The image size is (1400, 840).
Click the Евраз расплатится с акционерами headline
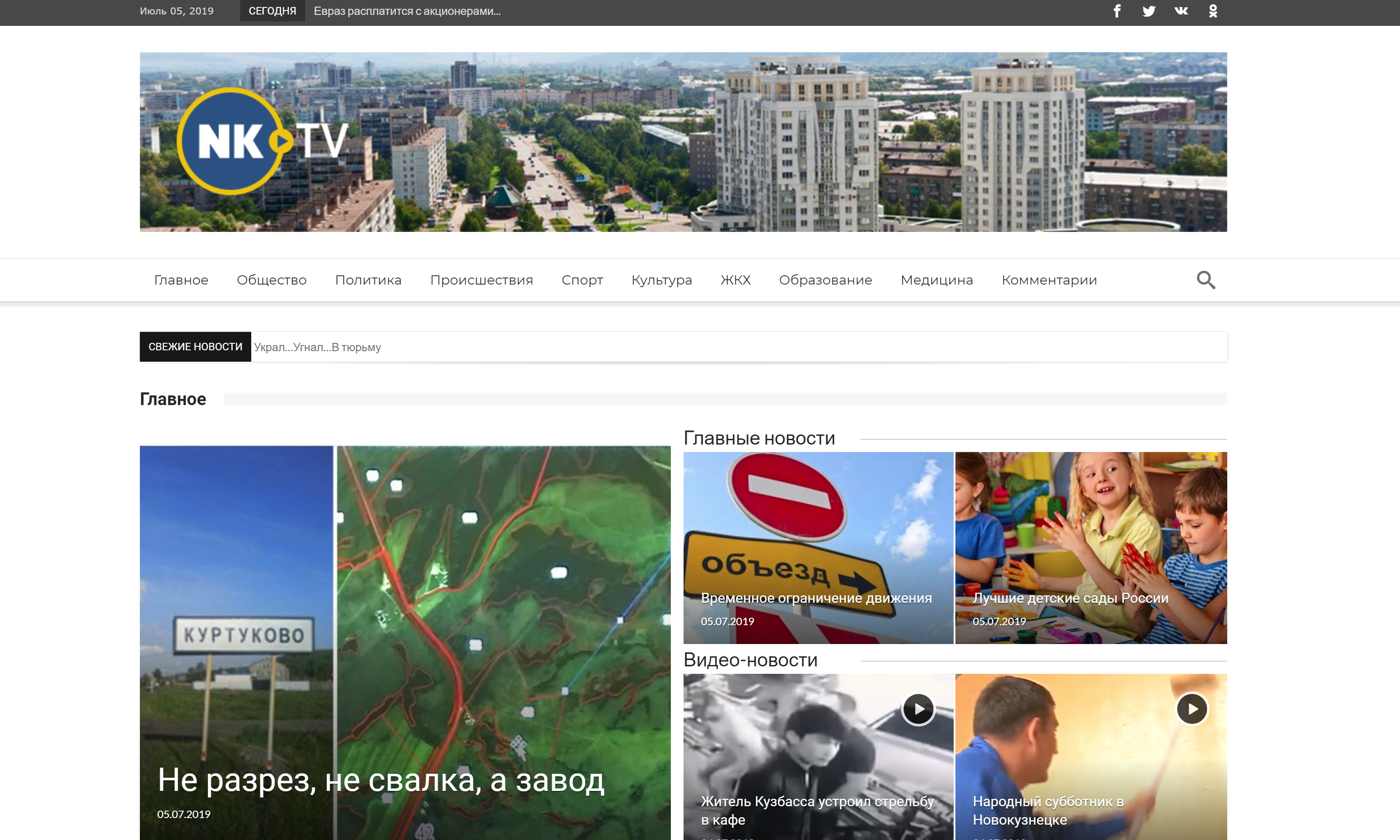pyautogui.click(x=407, y=11)
